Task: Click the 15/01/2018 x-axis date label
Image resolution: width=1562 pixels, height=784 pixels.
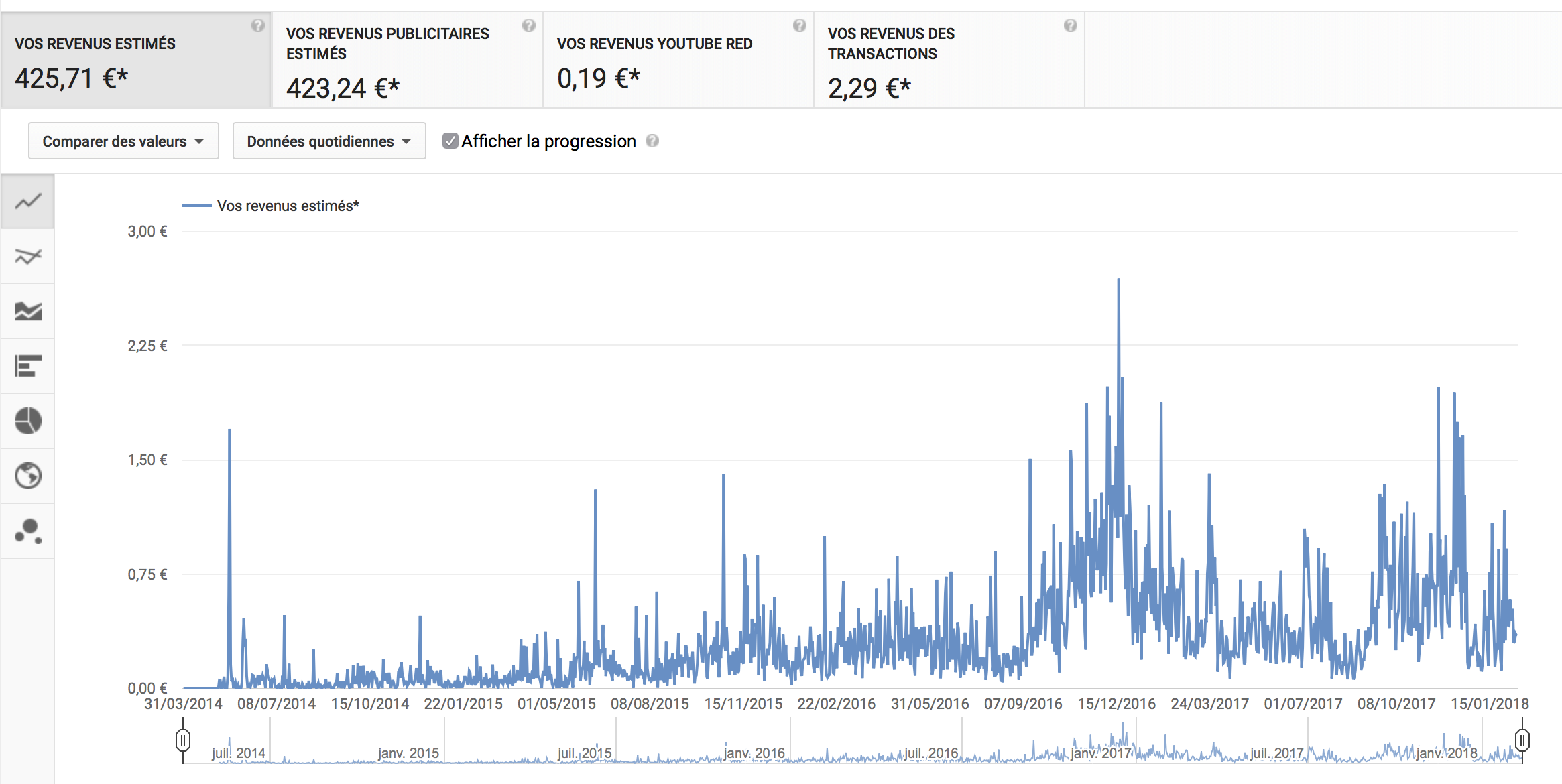Action: (x=1490, y=704)
